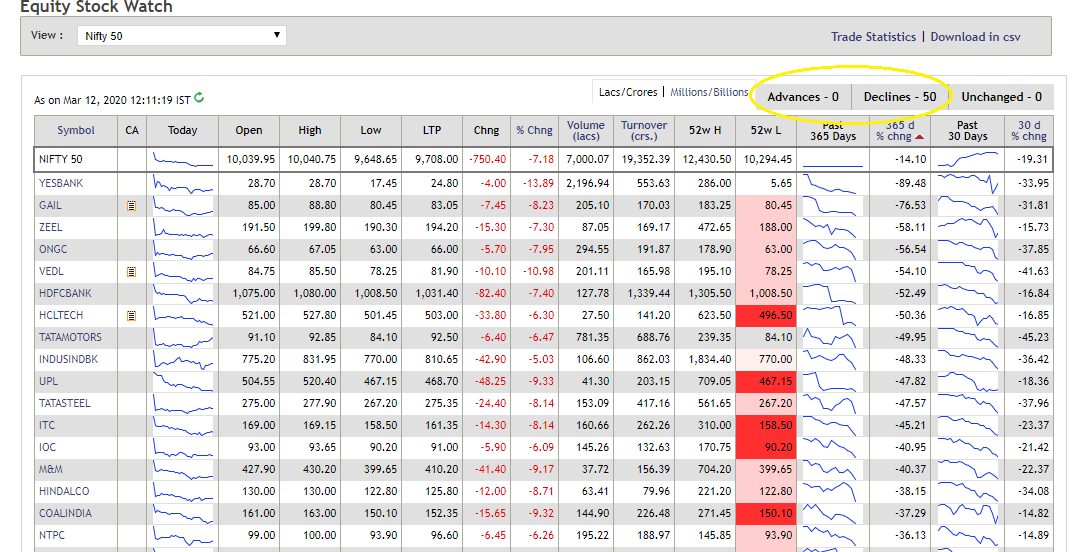This screenshot has width=1081, height=552.
Task: Open TATAMOTORS past 30 days chart
Action: pyautogui.click(x=967, y=338)
